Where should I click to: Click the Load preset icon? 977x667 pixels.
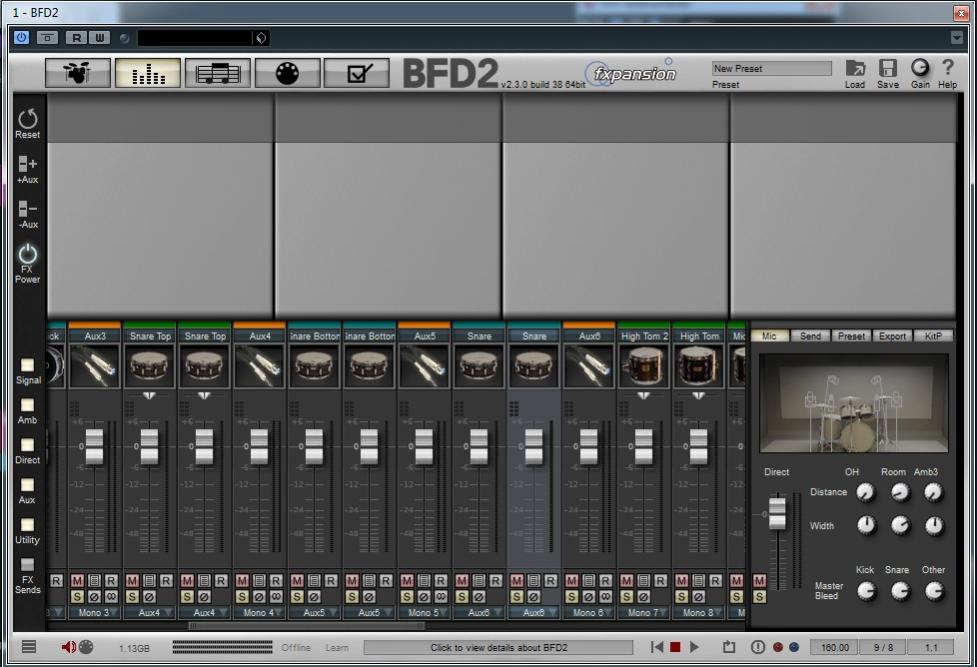click(x=855, y=69)
